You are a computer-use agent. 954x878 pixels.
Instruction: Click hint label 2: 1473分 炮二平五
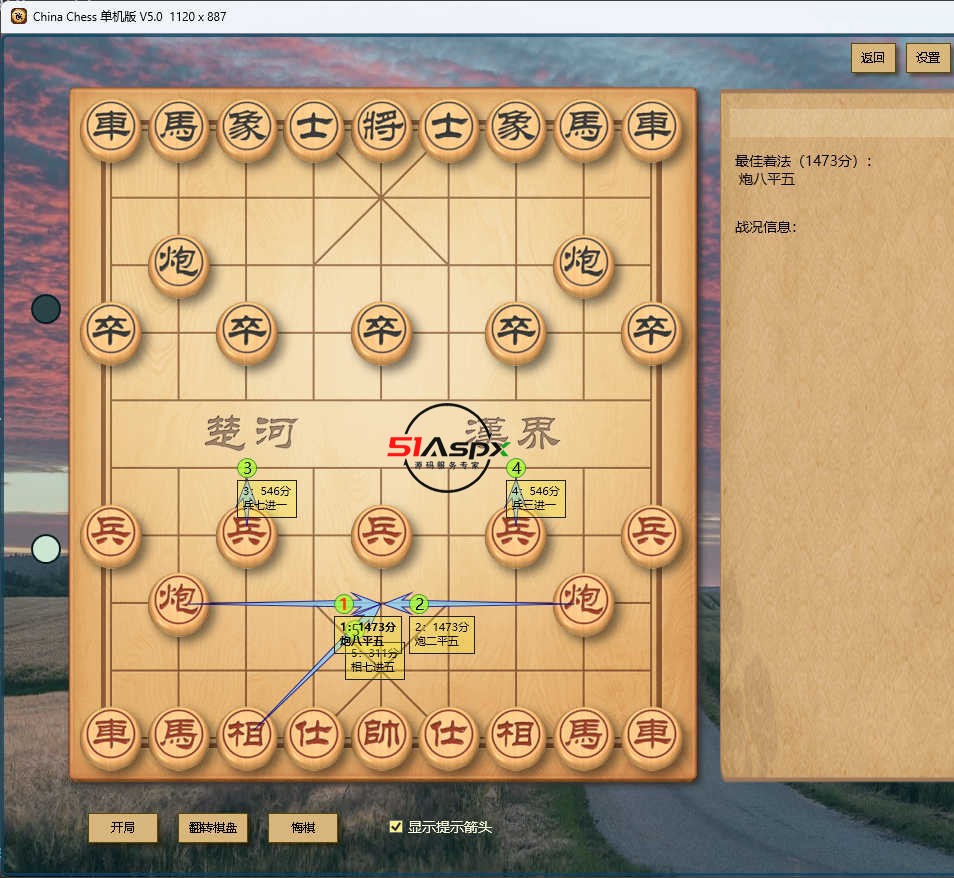coord(442,635)
